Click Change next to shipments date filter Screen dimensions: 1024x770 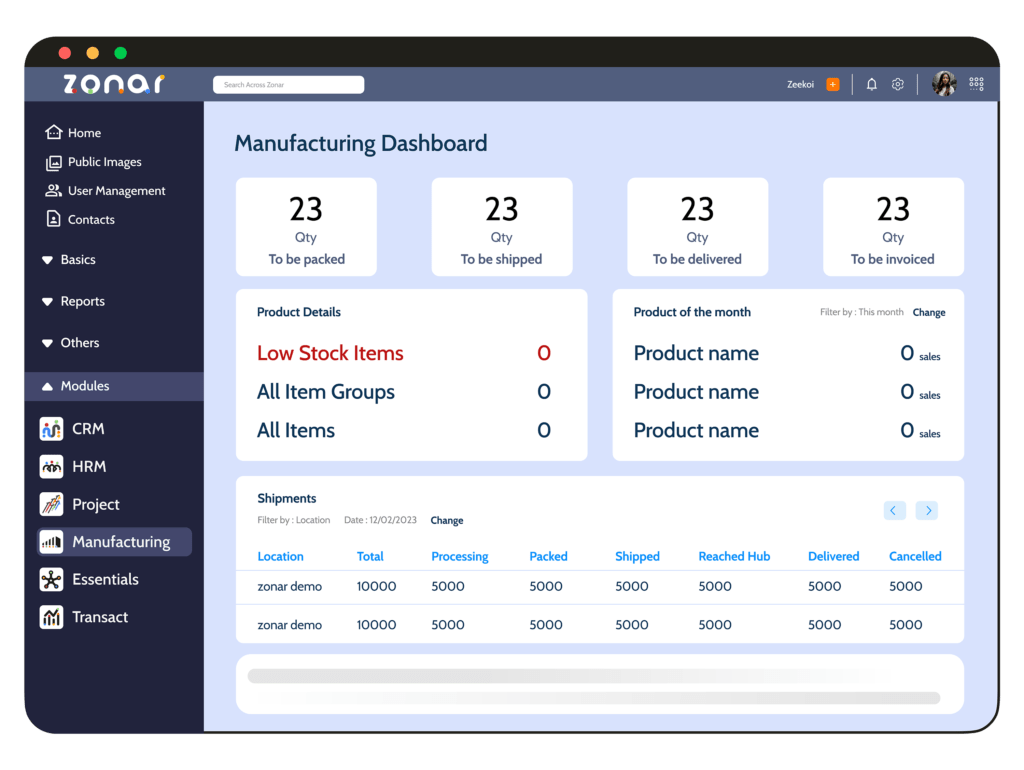point(447,521)
